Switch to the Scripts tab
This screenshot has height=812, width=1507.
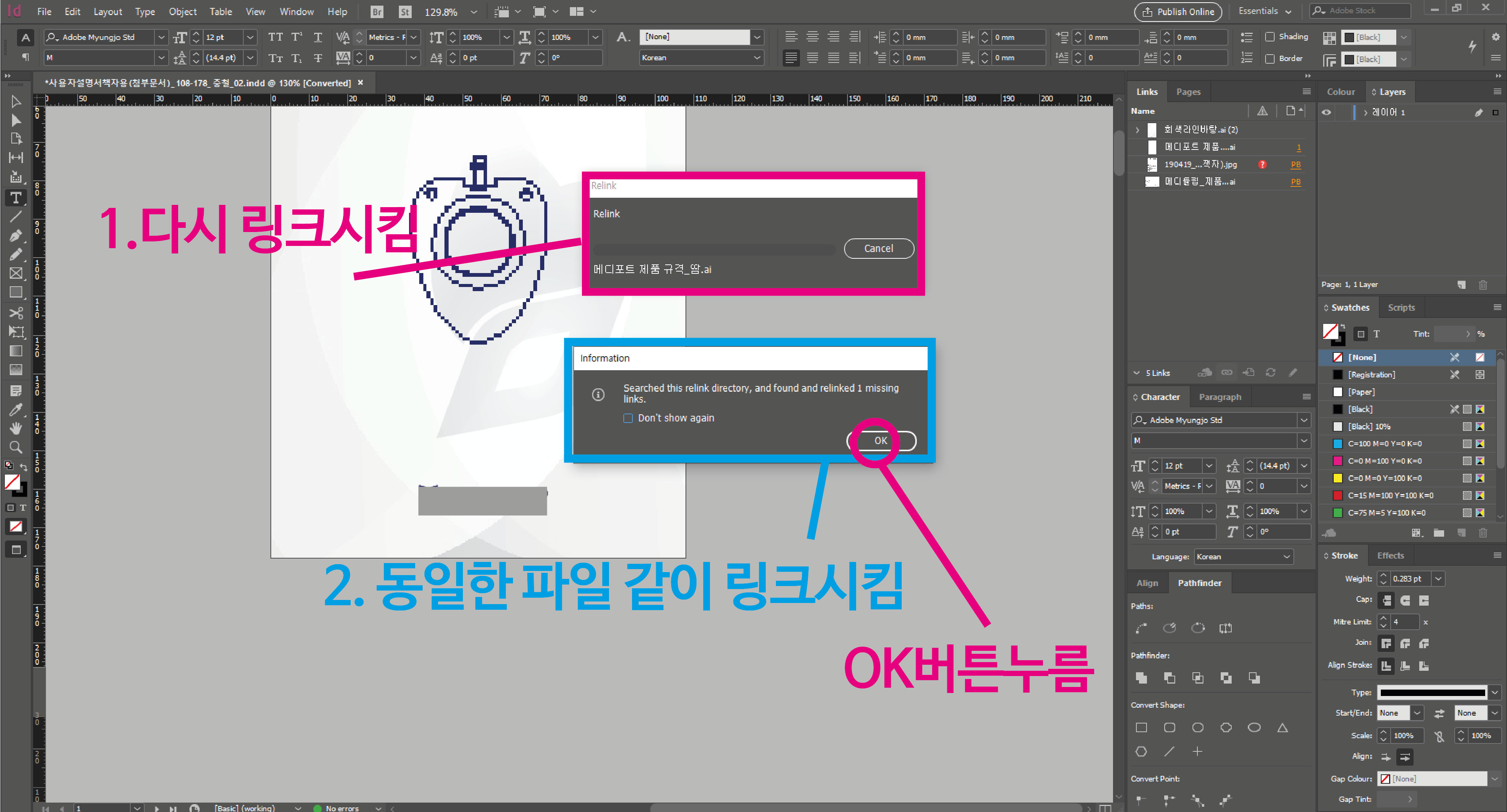click(1401, 308)
